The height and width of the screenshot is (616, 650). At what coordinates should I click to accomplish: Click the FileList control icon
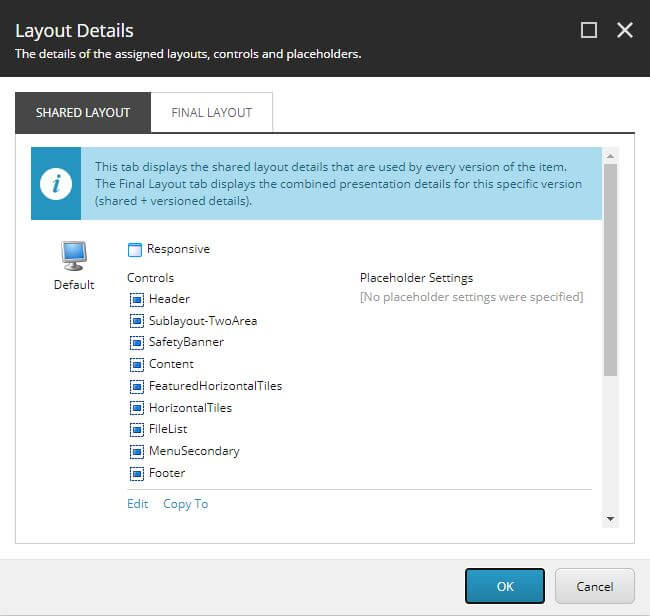[137, 430]
